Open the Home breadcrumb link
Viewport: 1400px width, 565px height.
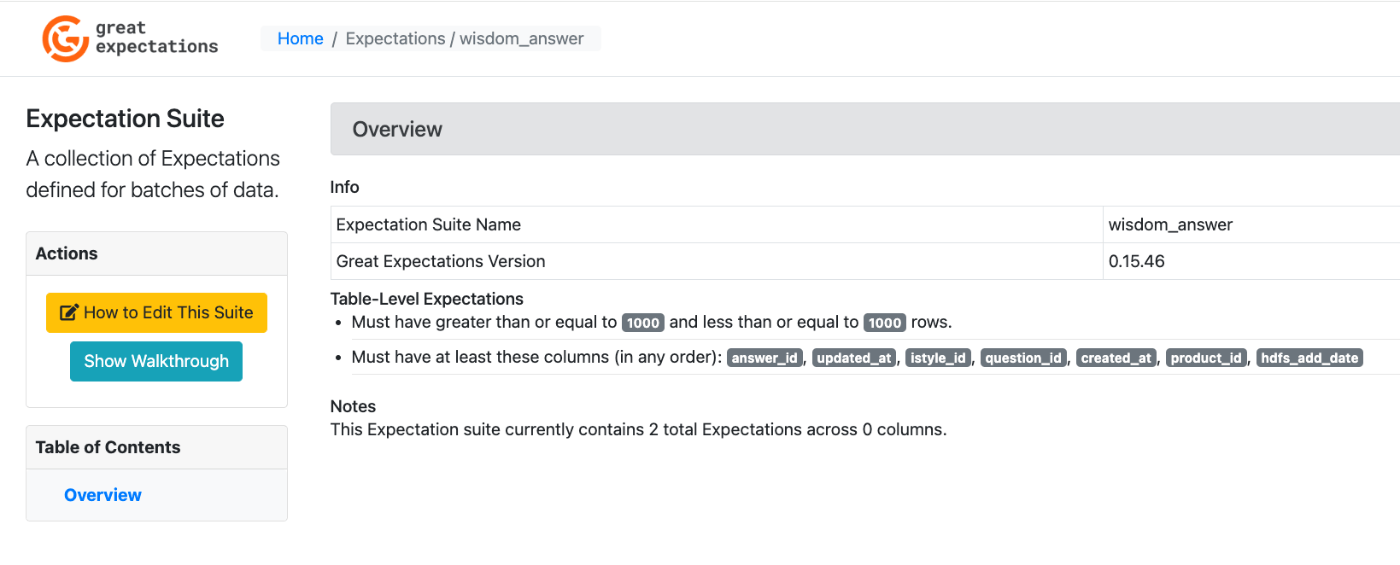[x=300, y=39]
